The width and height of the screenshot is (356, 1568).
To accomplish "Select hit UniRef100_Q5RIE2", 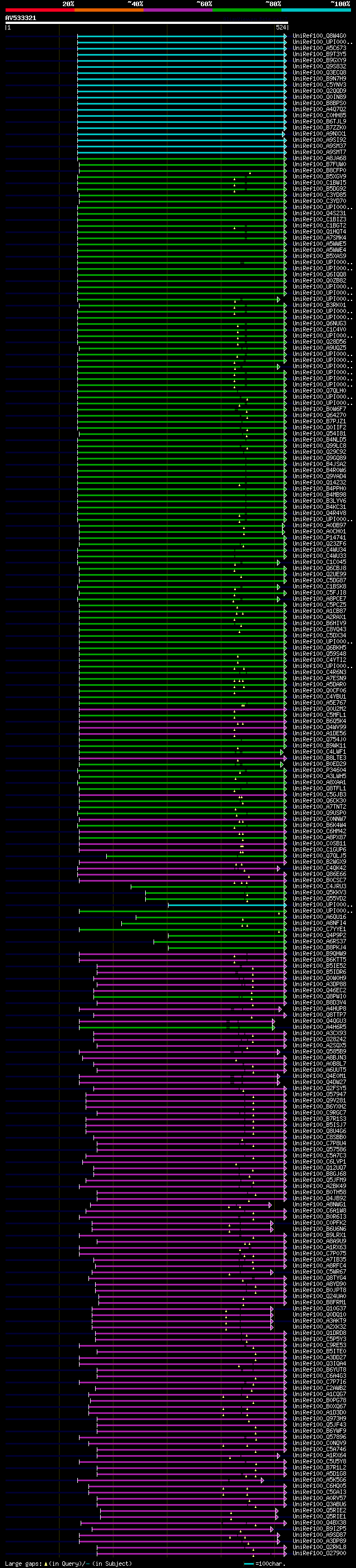I will click(319, 1510).
